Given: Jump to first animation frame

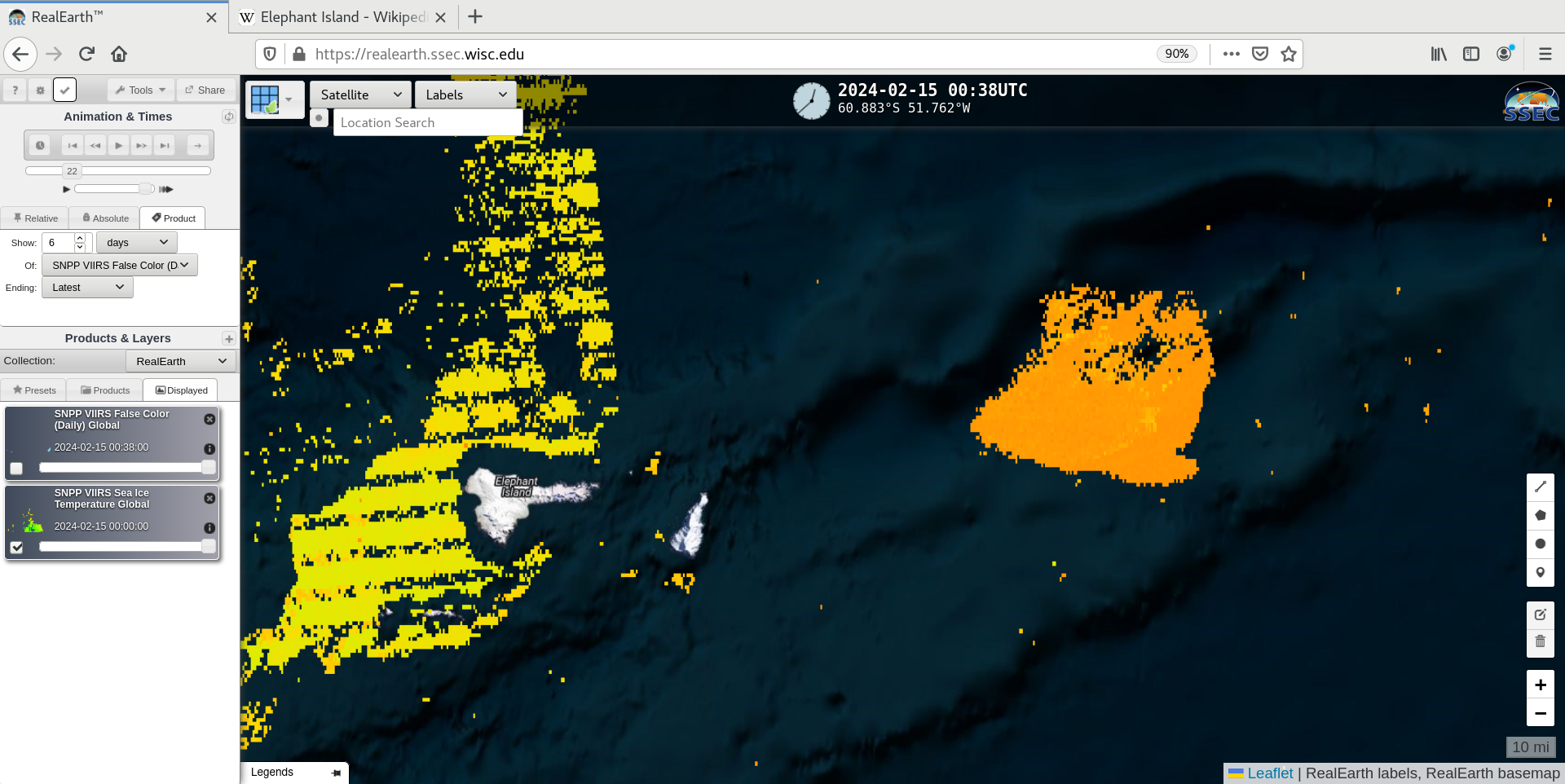Looking at the screenshot, I should tap(73, 145).
